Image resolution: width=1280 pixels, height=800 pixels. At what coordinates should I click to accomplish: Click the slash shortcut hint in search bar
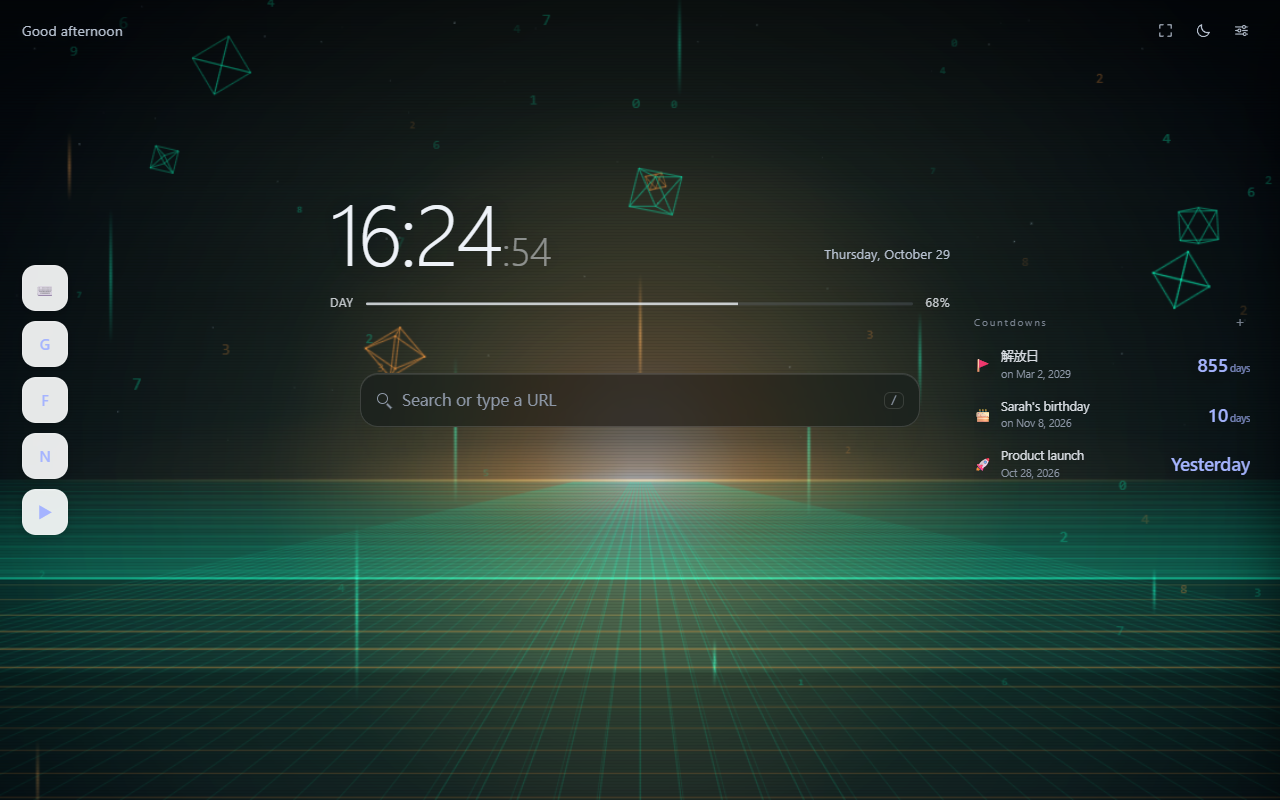tap(894, 400)
